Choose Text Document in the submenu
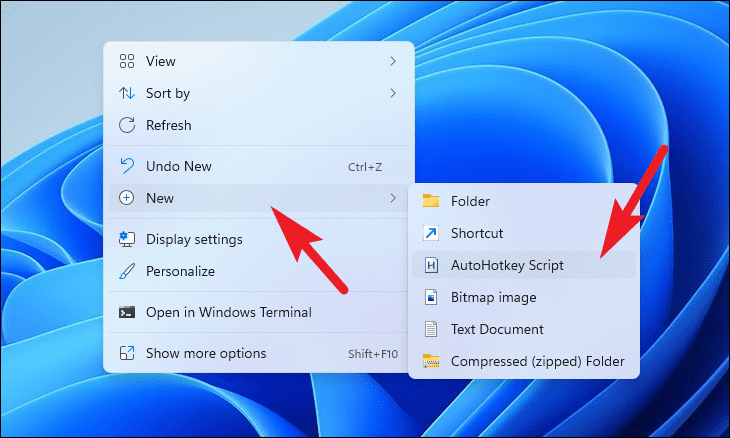 (x=524, y=329)
